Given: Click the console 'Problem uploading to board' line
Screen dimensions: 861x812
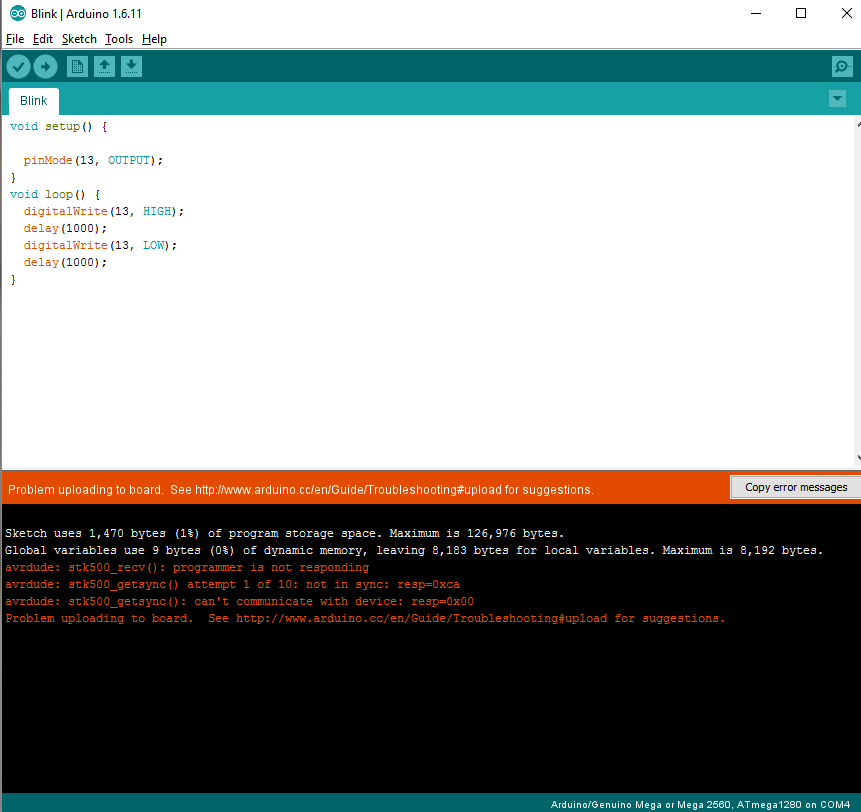Looking at the screenshot, I should [365, 618].
